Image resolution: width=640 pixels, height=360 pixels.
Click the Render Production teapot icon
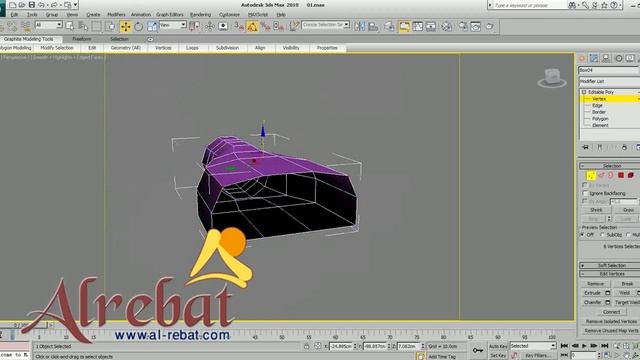[x=489, y=27]
